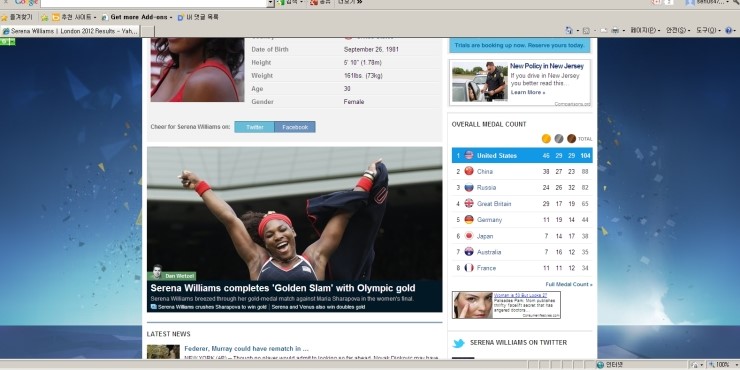Click the Facebook cheer button
Viewport: 740px width, 370px height.
[295, 127]
